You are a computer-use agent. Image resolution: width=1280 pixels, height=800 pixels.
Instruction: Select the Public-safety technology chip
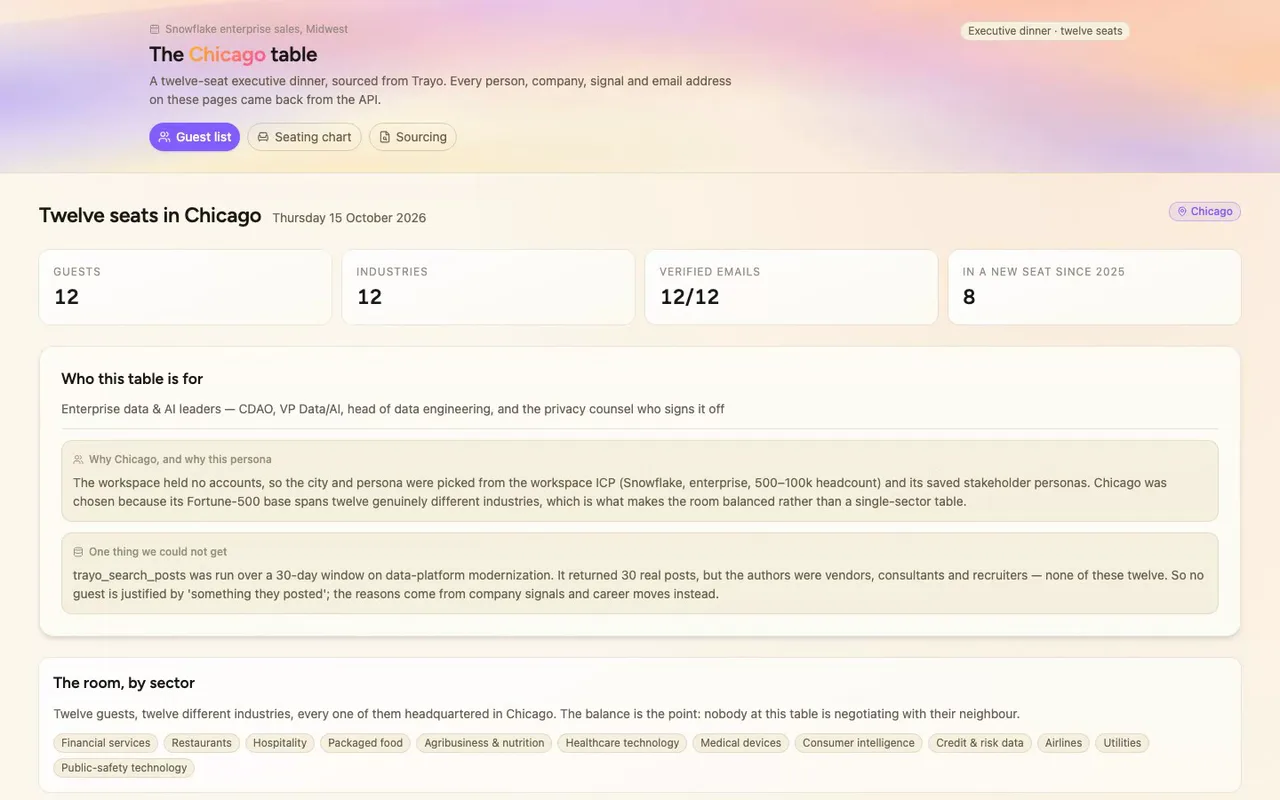coord(124,768)
